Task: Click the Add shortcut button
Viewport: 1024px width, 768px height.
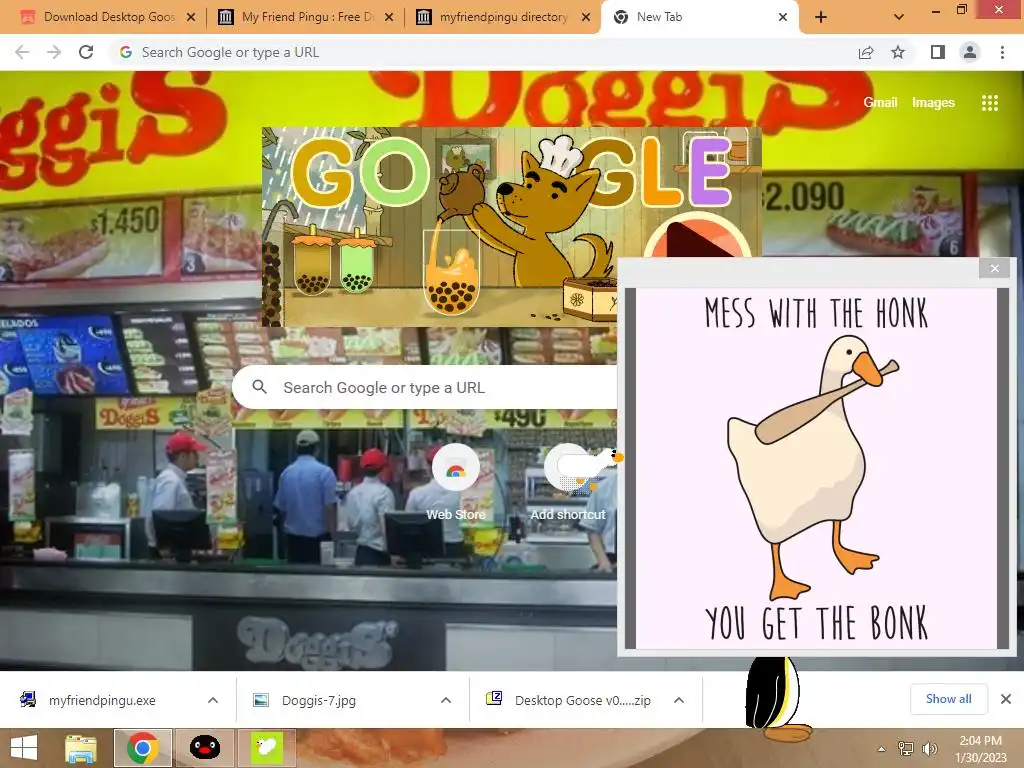Action: coord(568,483)
